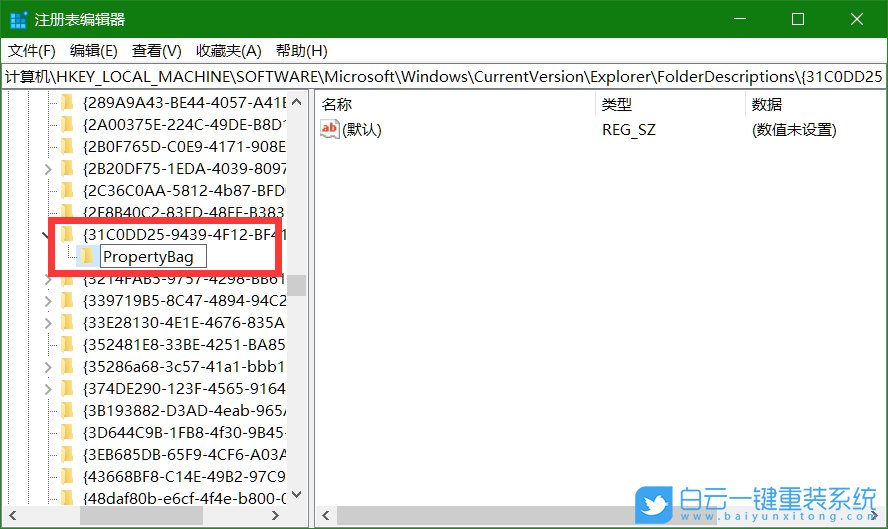Collapse the {31C0DD25-9439-4F12 key
This screenshot has height=529, width=888.
(45, 234)
